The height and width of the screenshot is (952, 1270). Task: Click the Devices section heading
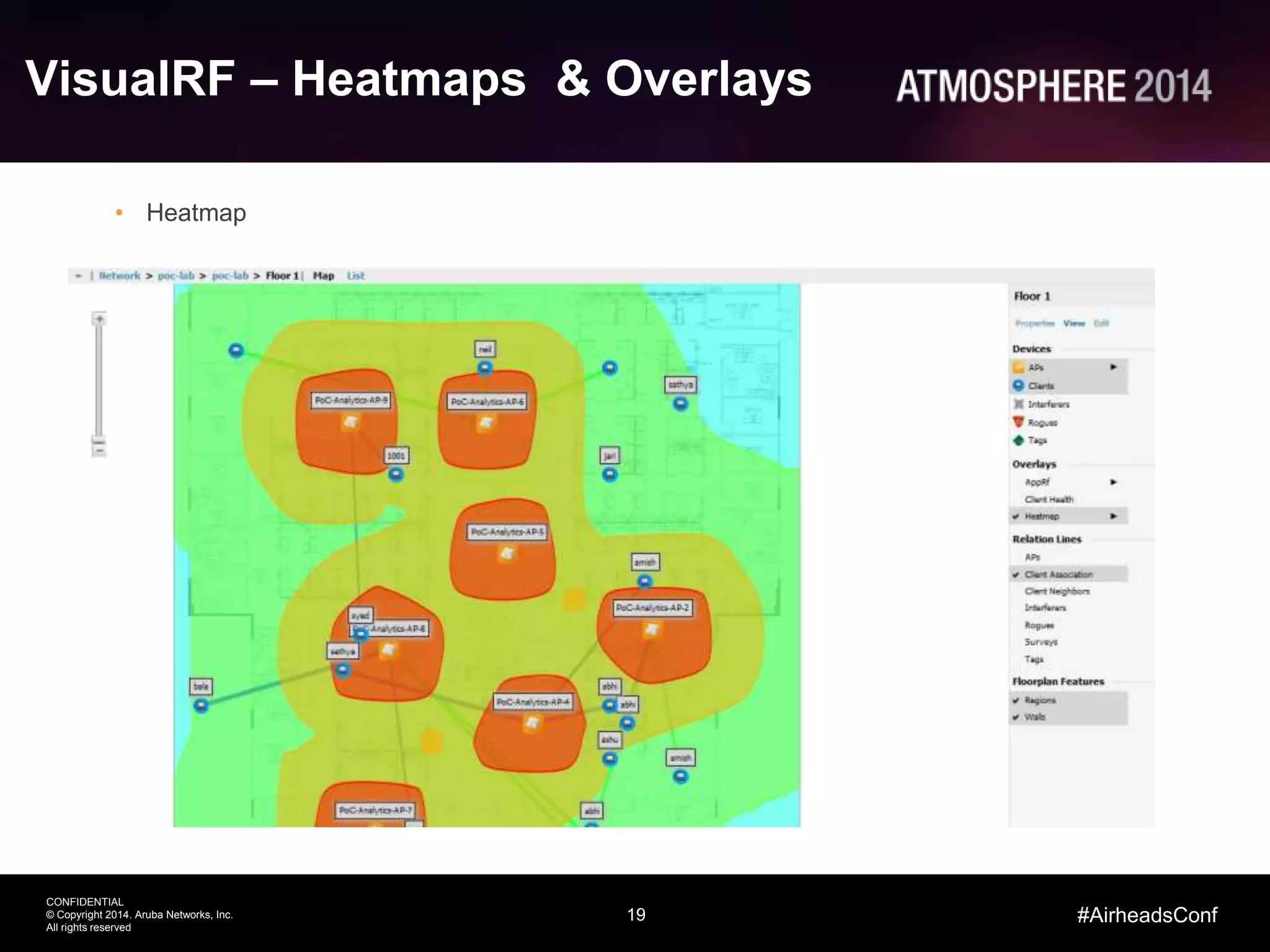pyautogui.click(x=1032, y=349)
